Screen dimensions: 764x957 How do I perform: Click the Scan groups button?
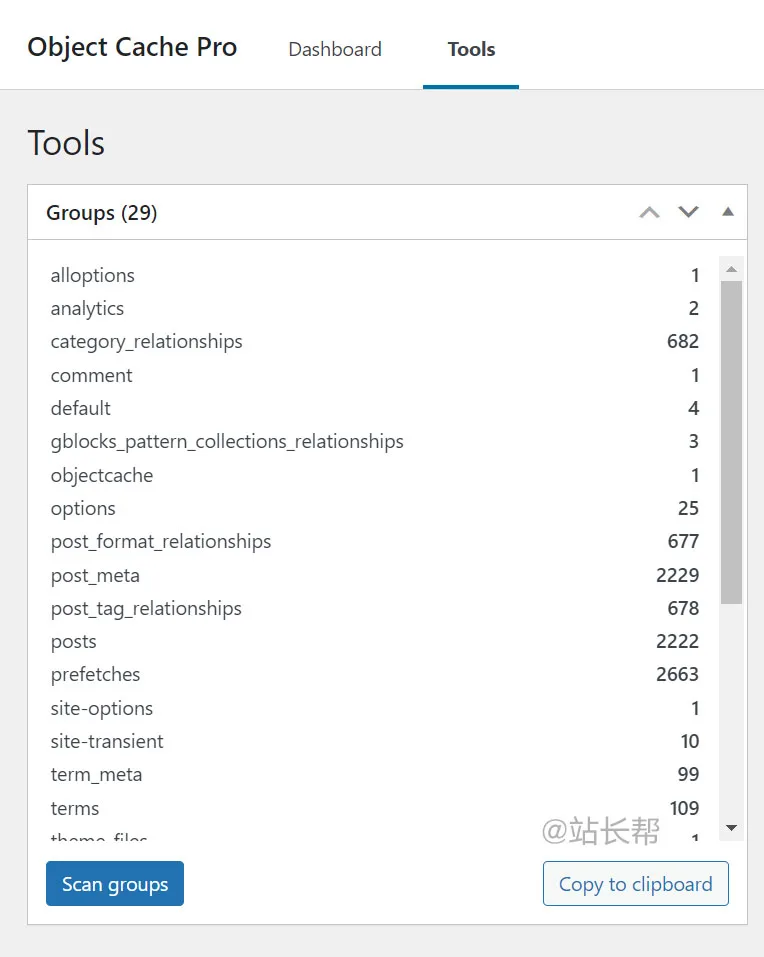coord(115,883)
